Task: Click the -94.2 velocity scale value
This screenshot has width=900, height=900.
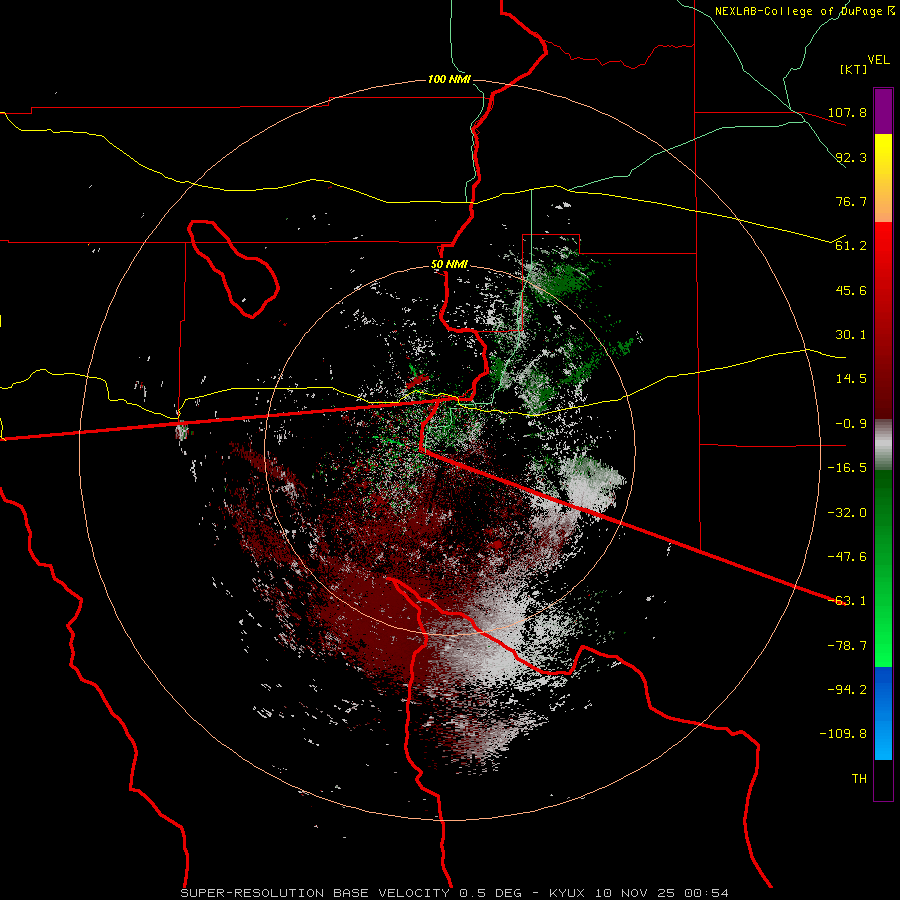Action: click(x=847, y=690)
